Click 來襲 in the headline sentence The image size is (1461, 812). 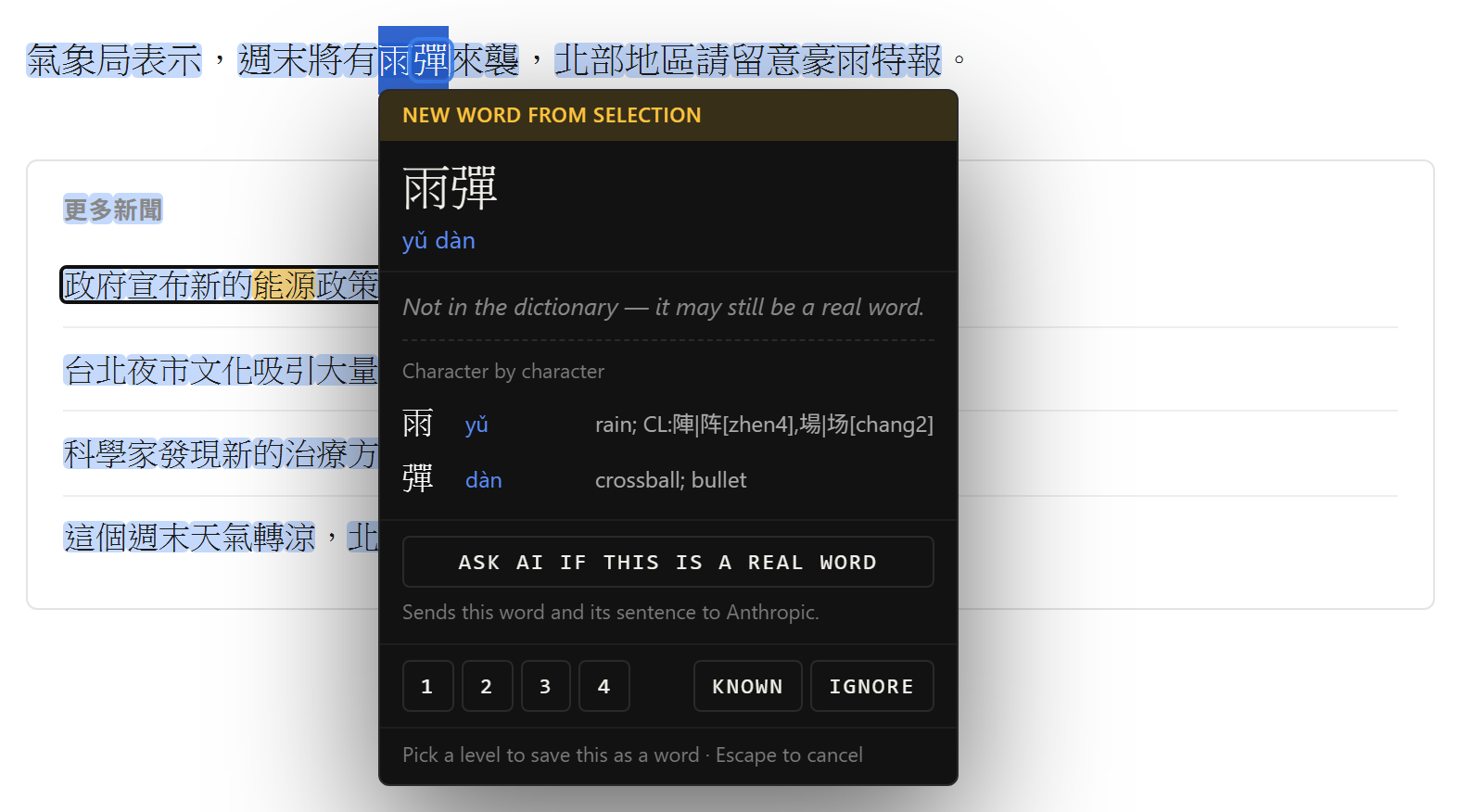(x=485, y=60)
